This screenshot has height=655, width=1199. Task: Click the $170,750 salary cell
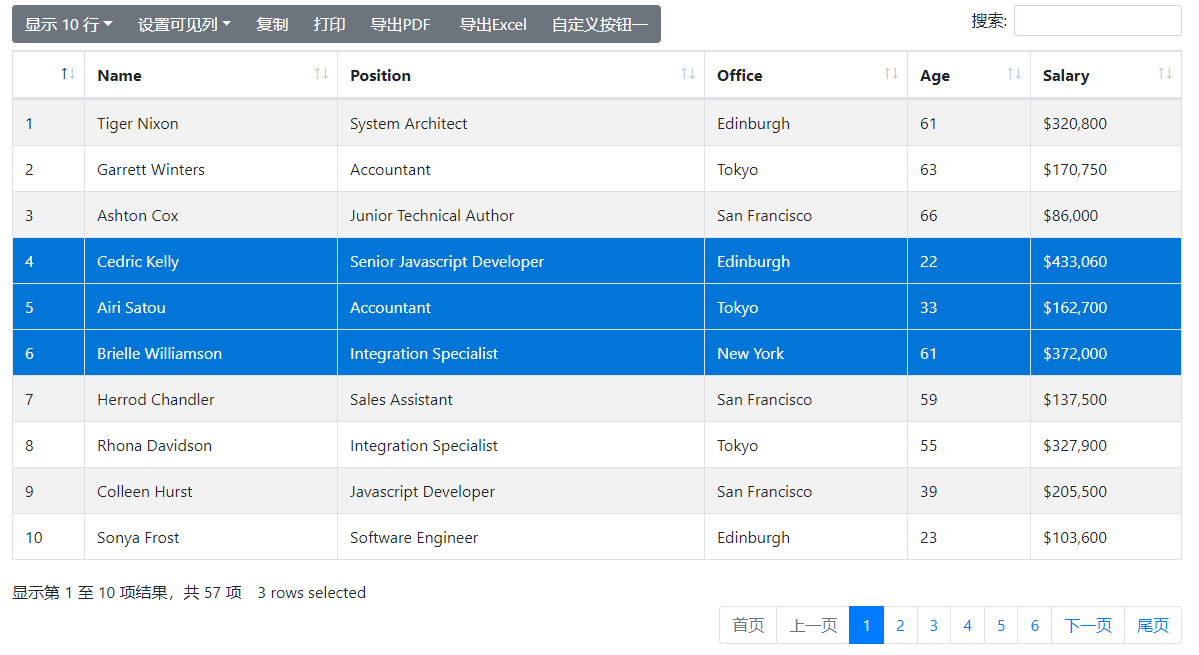click(1106, 169)
